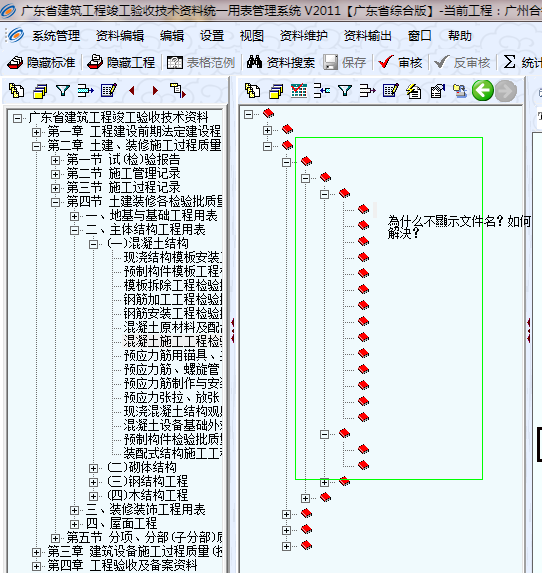Open the 资料维护 menu
Image resolution: width=542 pixels, height=573 pixels.
click(304, 35)
